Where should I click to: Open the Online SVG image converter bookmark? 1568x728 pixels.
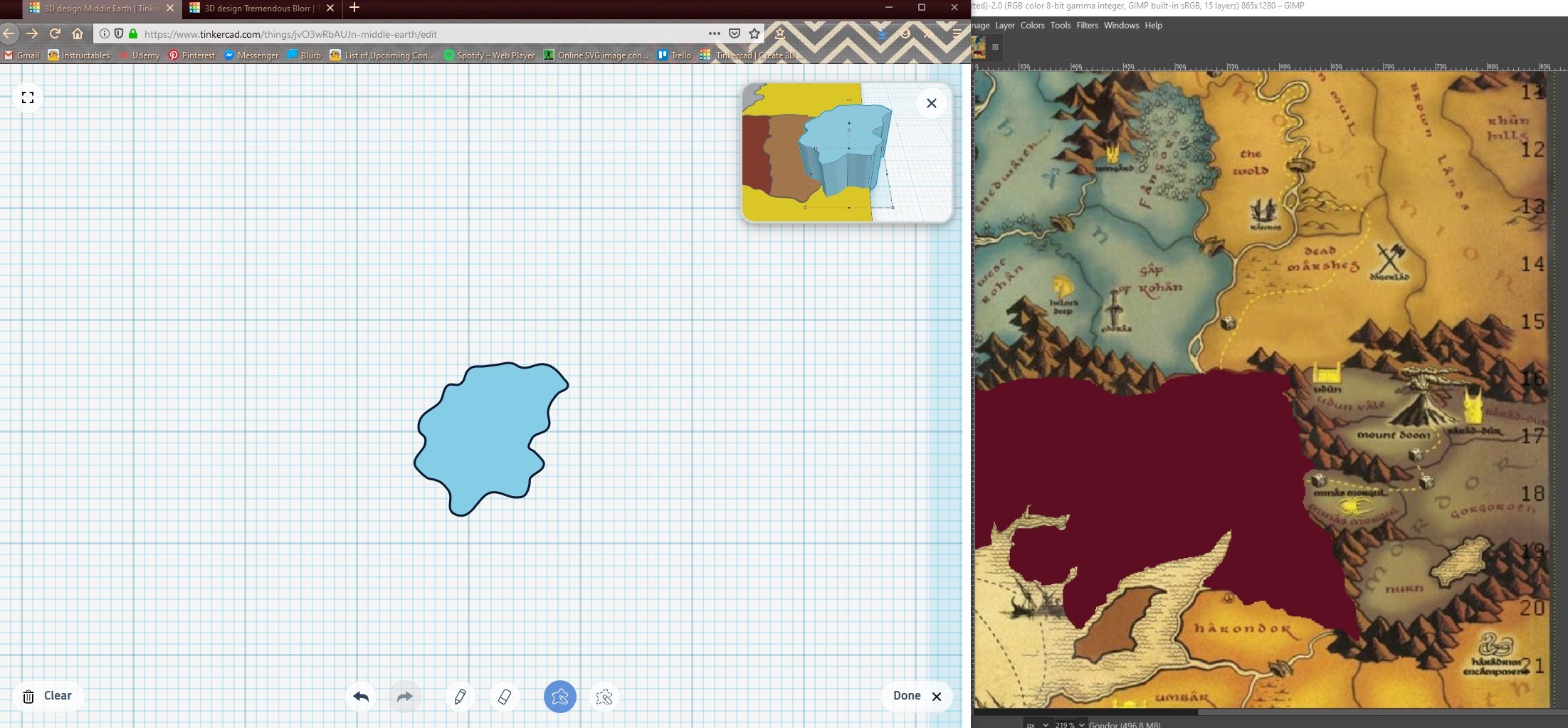click(x=596, y=55)
